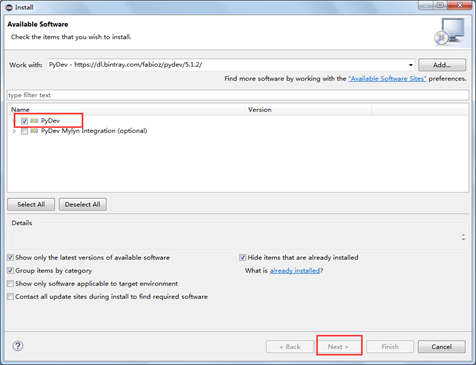Image resolution: width=476 pixels, height=365 pixels.
Task: Open the help question mark icon
Action: pyautogui.click(x=18, y=346)
